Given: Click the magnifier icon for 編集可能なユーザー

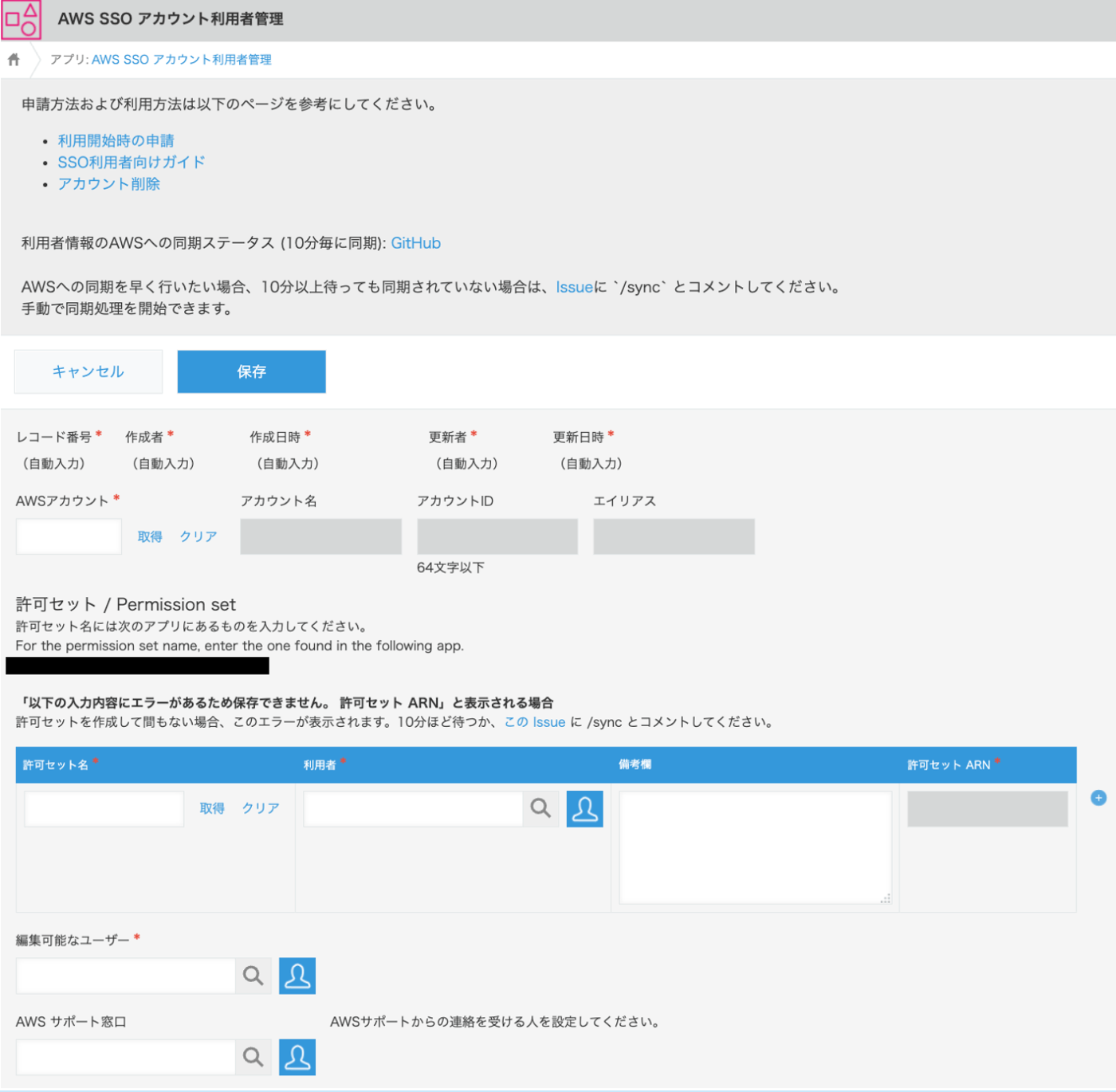Looking at the screenshot, I should 253,976.
